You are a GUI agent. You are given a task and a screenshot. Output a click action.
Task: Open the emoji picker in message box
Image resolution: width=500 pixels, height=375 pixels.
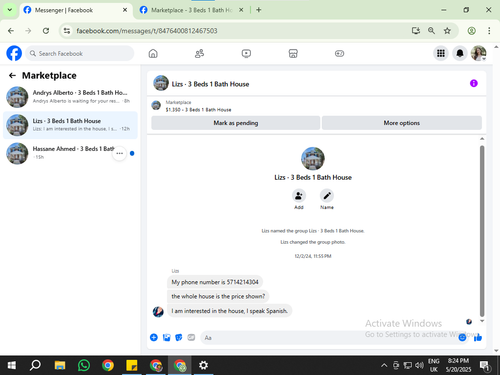tap(462, 338)
